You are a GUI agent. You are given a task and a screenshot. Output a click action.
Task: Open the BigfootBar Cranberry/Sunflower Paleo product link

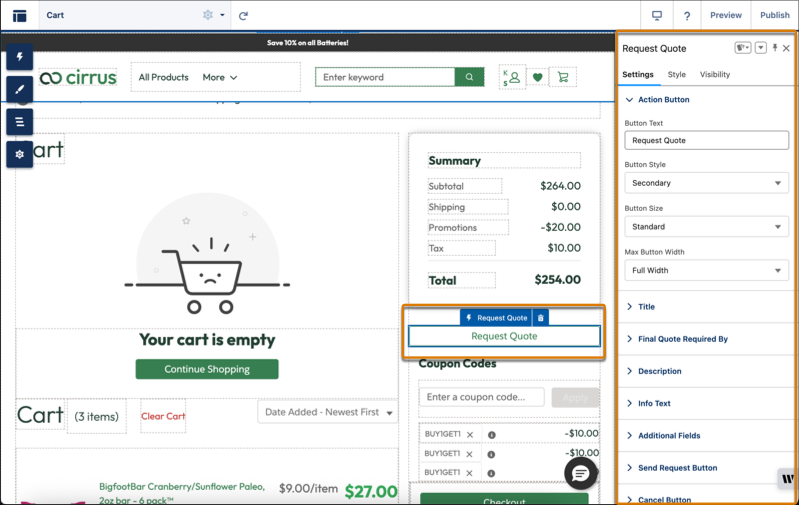coord(182,493)
